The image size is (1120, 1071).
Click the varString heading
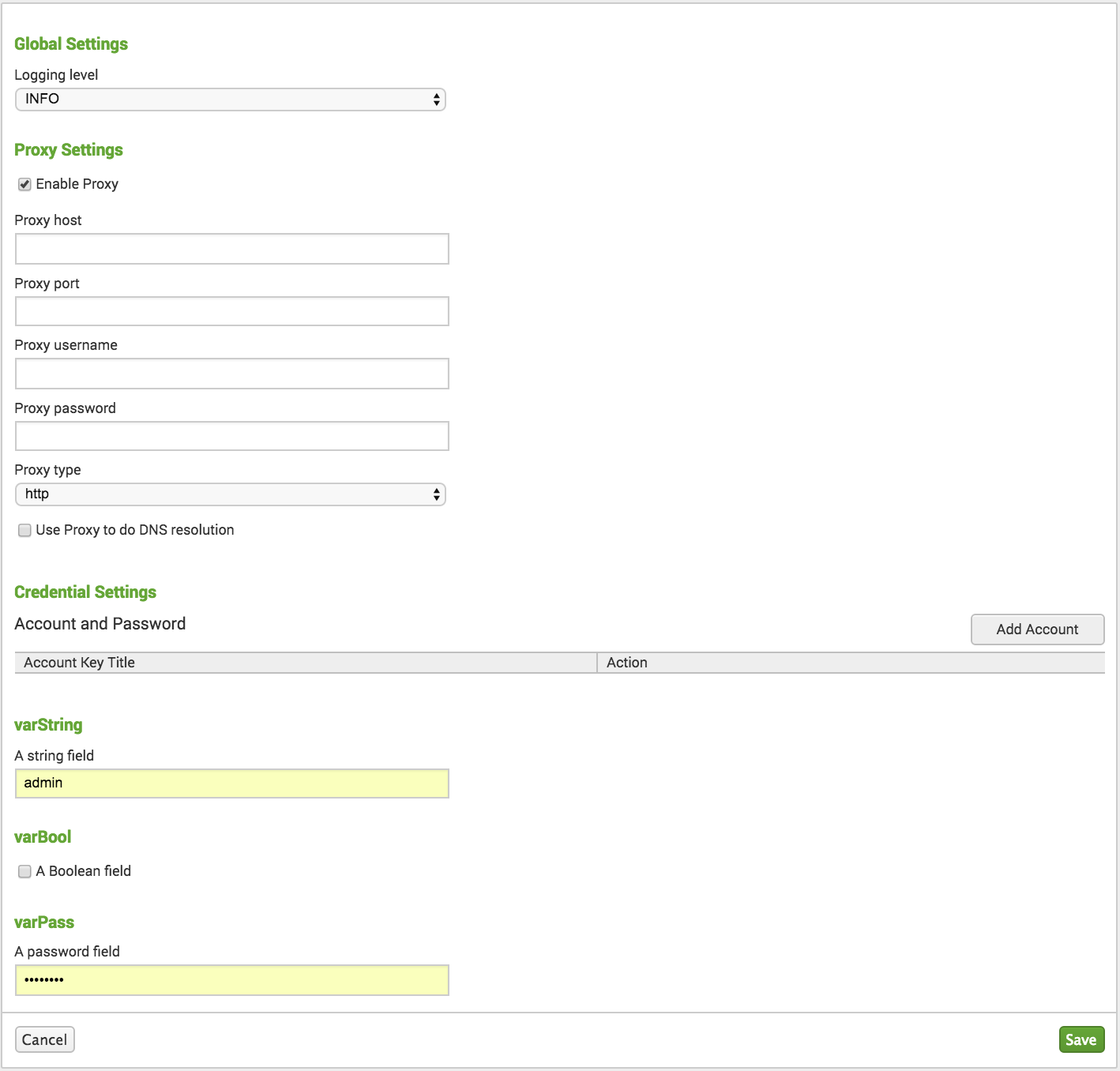[x=48, y=725]
